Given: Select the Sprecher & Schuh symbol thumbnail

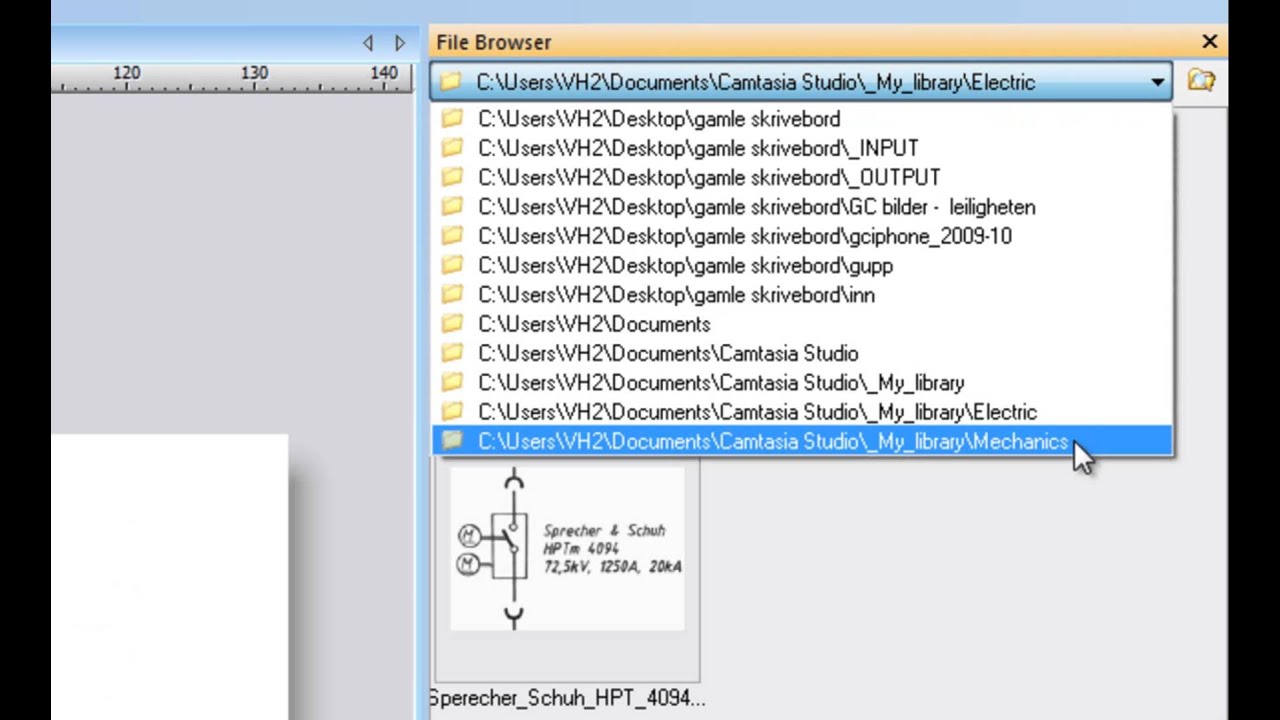Looking at the screenshot, I should pyautogui.click(x=567, y=549).
